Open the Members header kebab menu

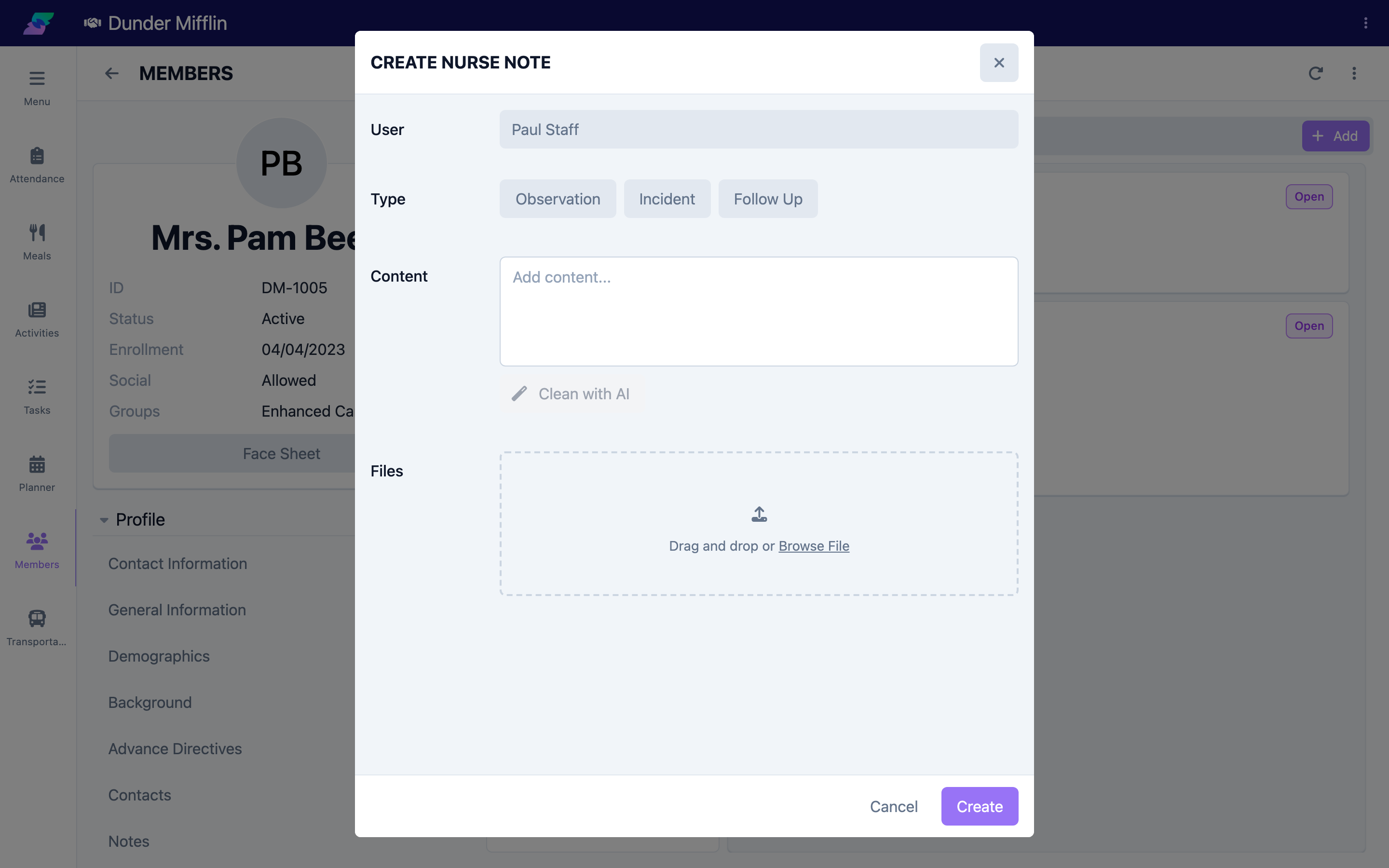(1354, 73)
